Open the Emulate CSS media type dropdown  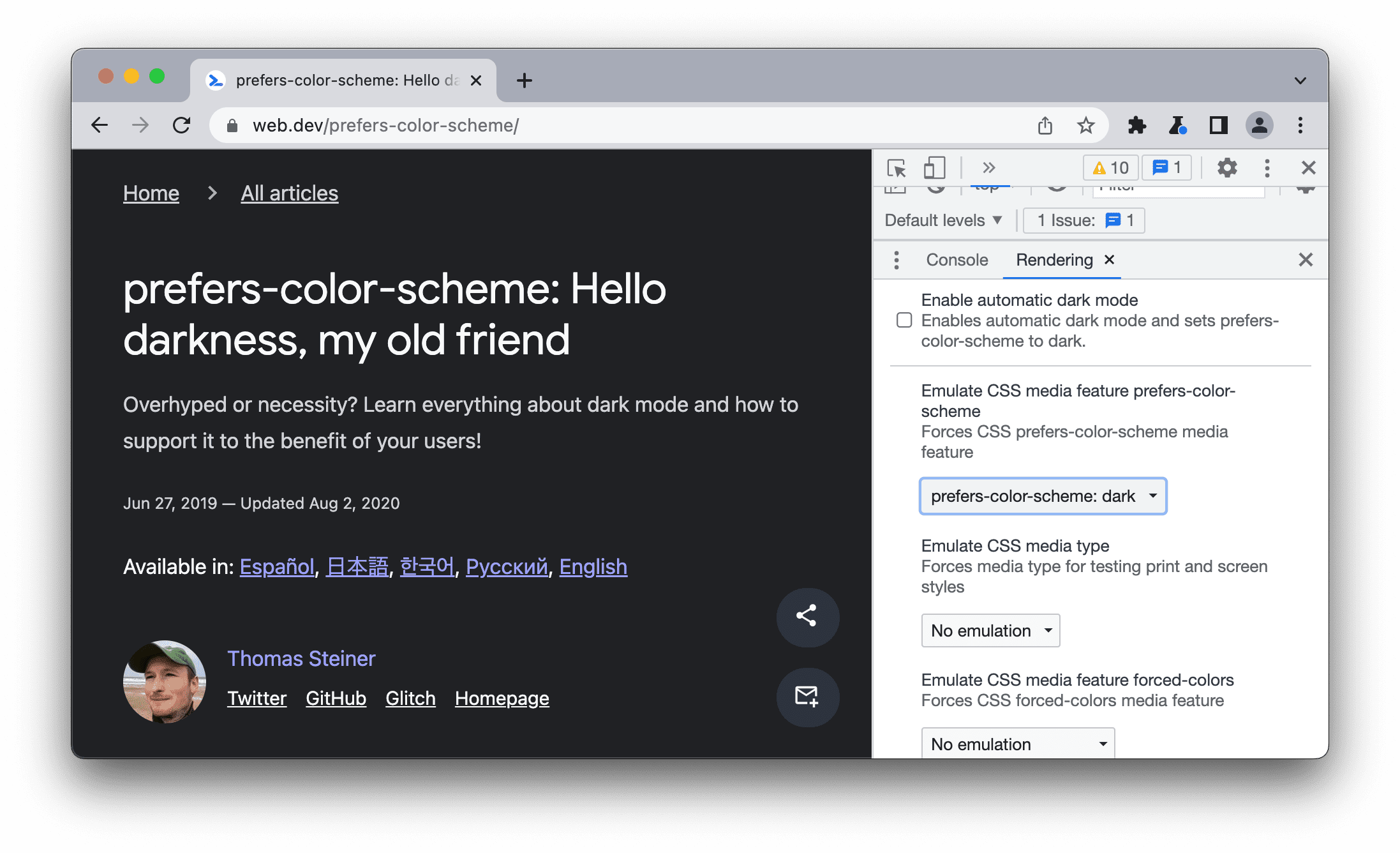(x=990, y=630)
